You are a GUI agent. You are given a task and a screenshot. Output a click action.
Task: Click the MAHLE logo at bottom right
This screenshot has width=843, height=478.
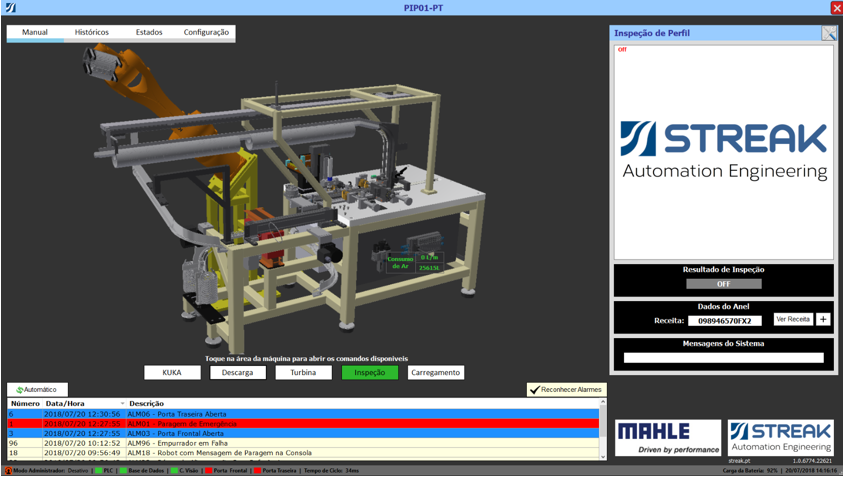[x=667, y=437]
